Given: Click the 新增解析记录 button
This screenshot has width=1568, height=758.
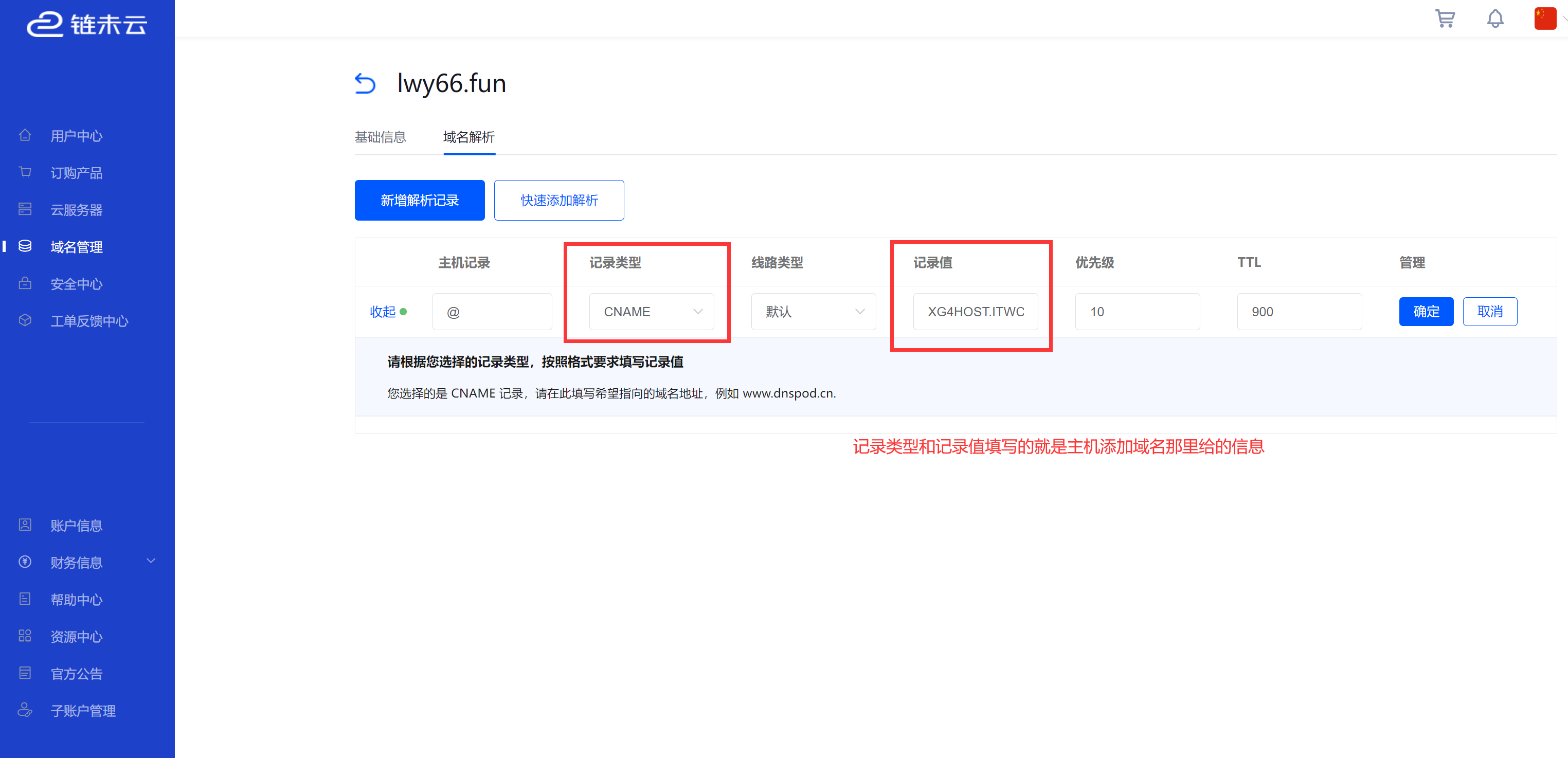Looking at the screenshot, I should pyautogui.click(x=420, y=201).
